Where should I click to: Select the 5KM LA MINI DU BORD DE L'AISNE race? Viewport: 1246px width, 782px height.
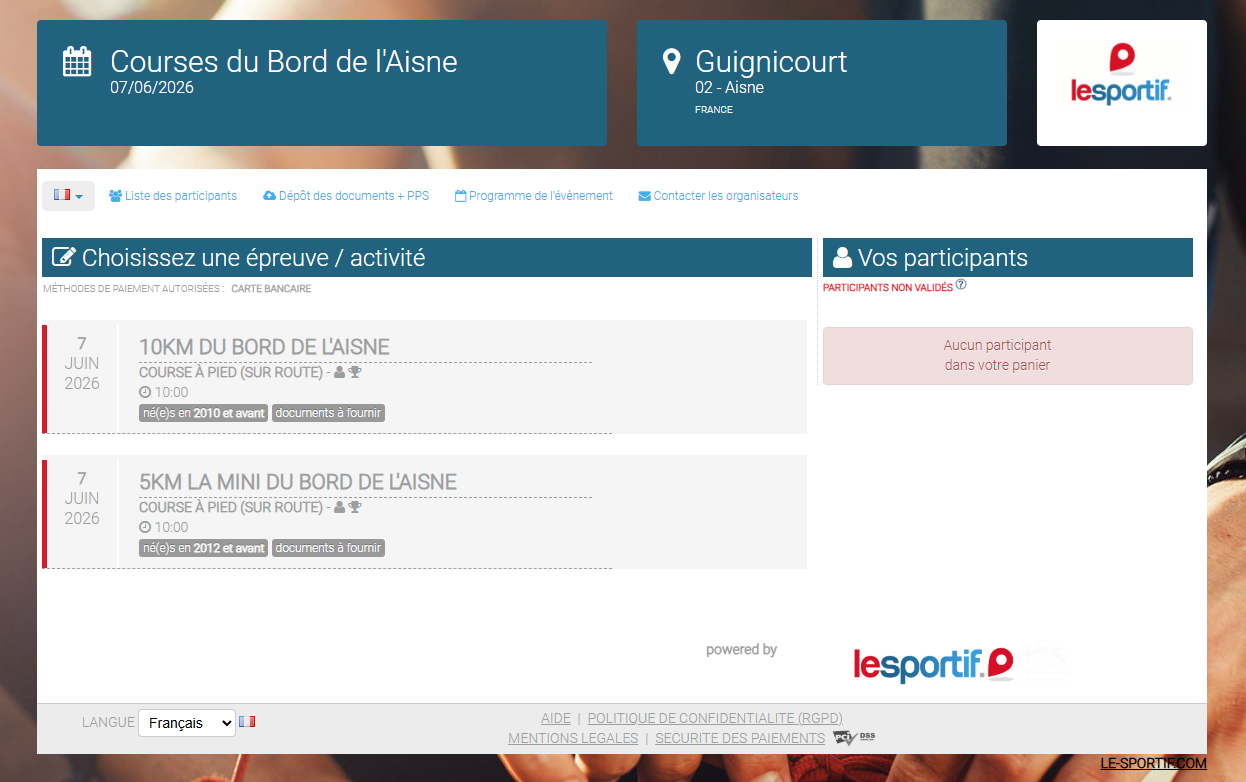[x=297, y=482]
